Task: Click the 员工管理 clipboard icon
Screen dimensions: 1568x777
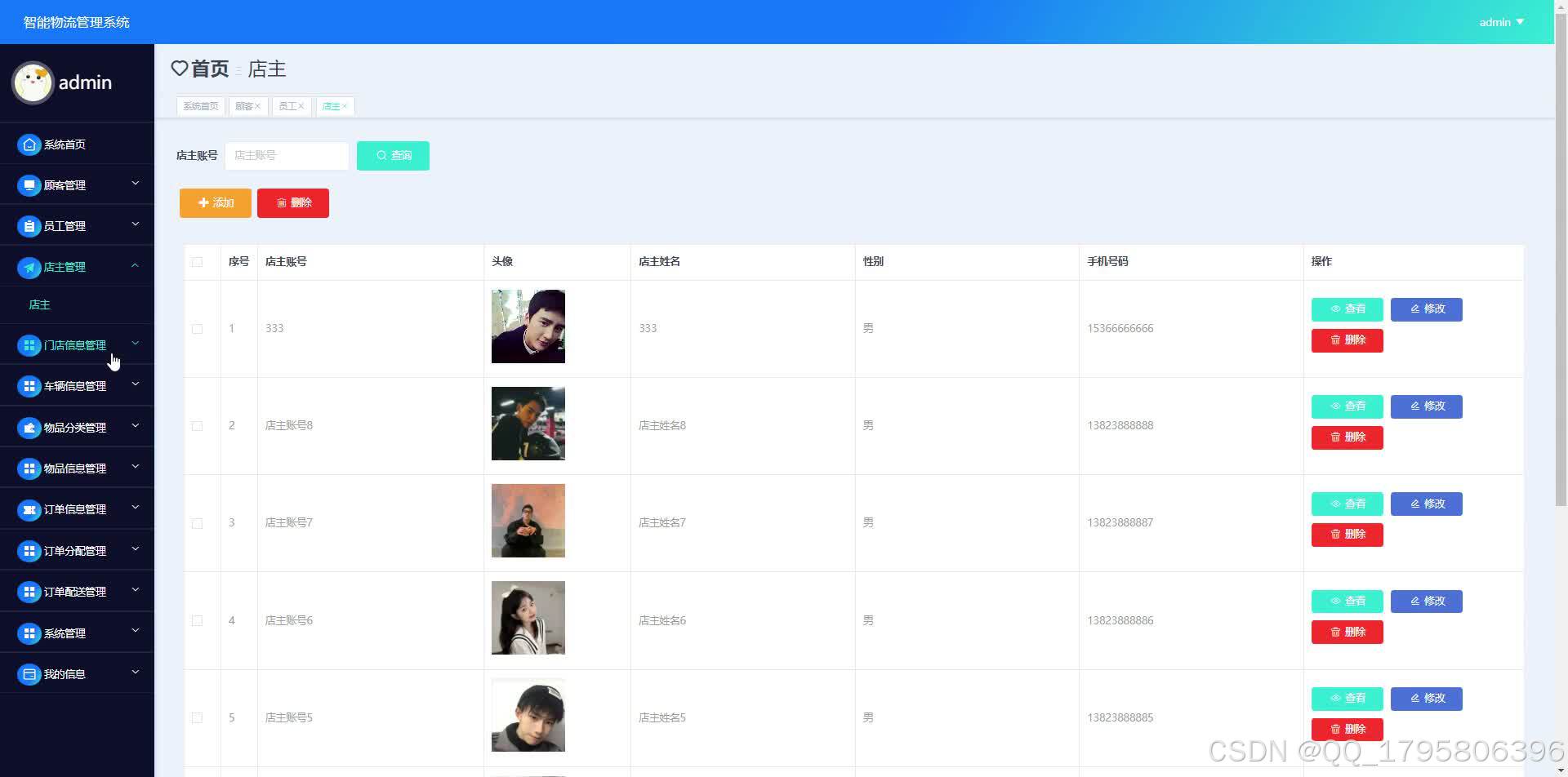Action: click(29, 226)
